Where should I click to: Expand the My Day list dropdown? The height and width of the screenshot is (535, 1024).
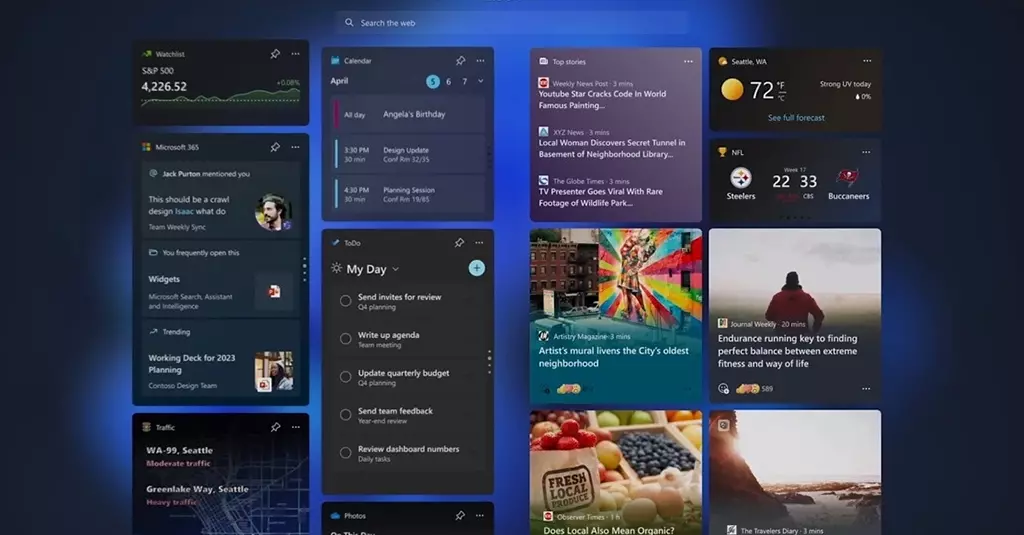[x=396, y=269]
